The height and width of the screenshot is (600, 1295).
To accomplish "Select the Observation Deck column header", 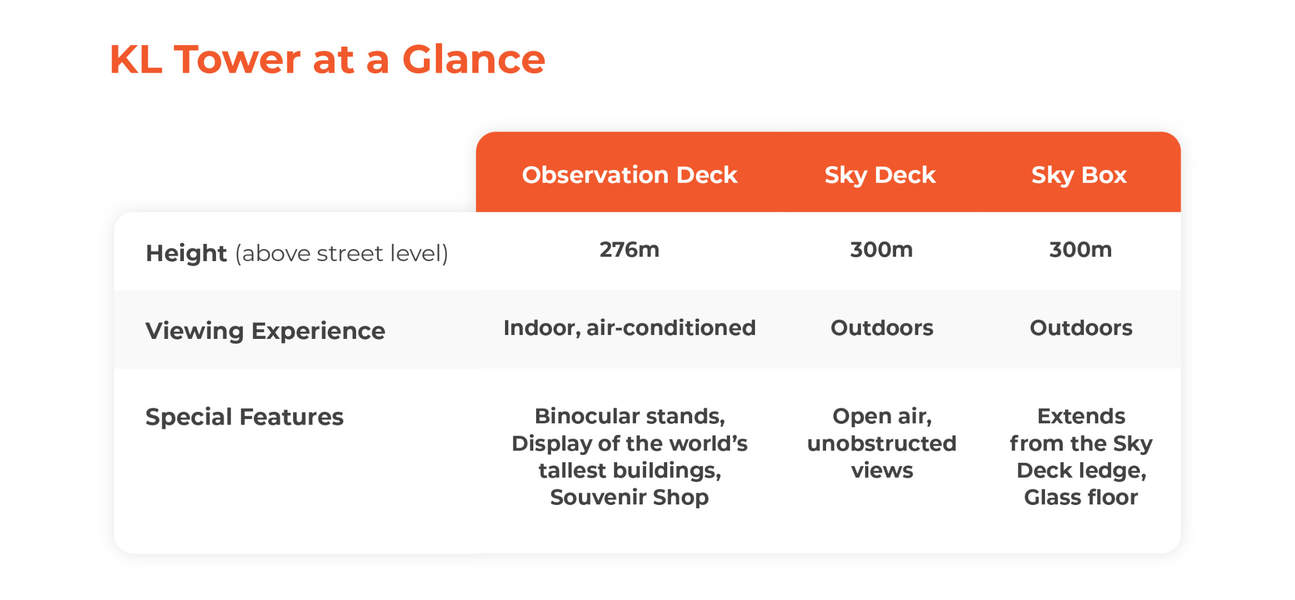I will click(x=629, y=175).
